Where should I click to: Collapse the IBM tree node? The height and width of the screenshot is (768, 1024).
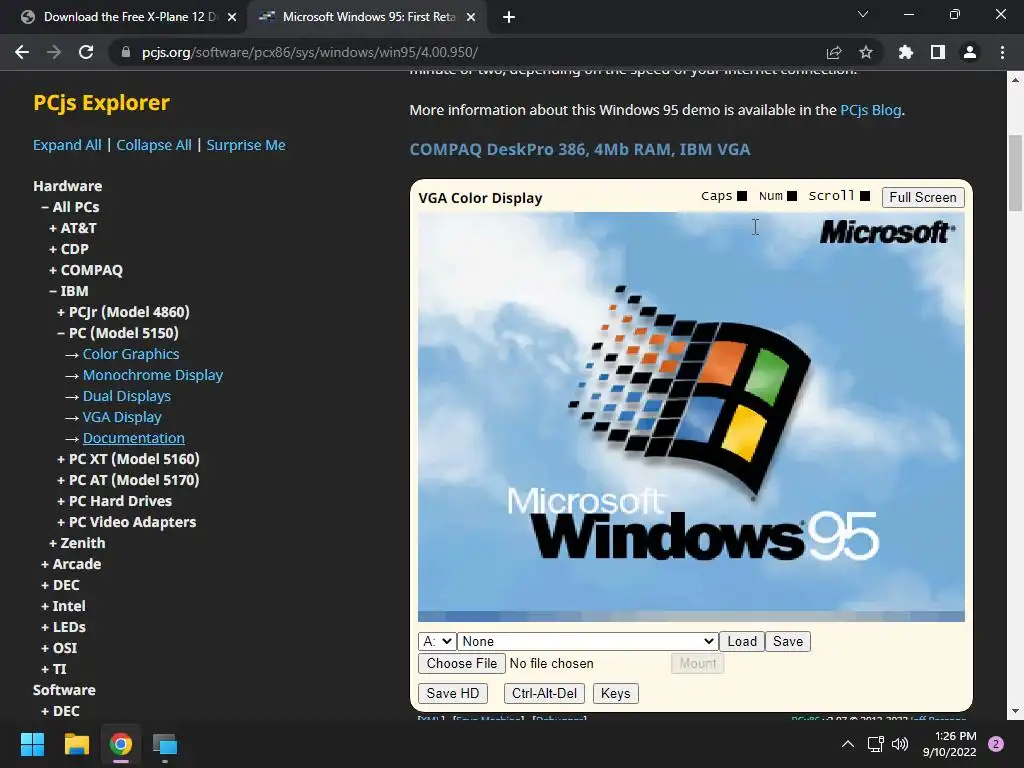click(x=69, y=291)
